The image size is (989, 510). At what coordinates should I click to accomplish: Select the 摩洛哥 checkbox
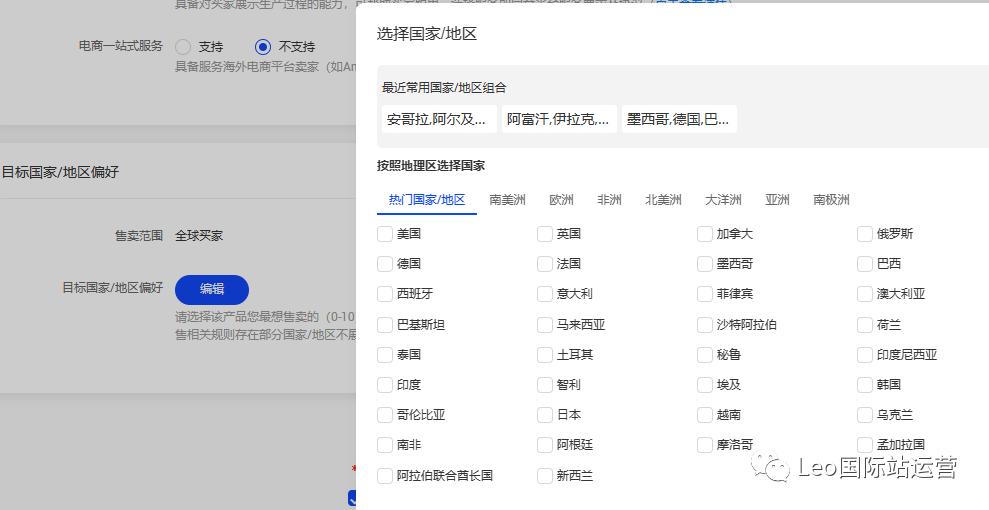coord(705,444)
